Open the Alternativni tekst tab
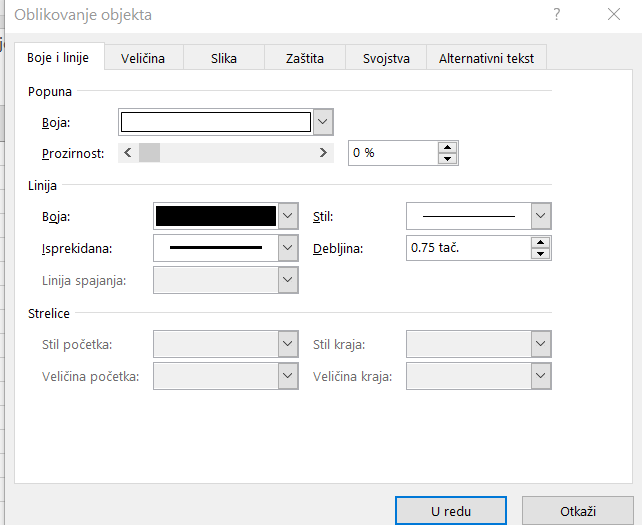The width and height of the screenshot is (642, 525). click(x=486, y=58)
